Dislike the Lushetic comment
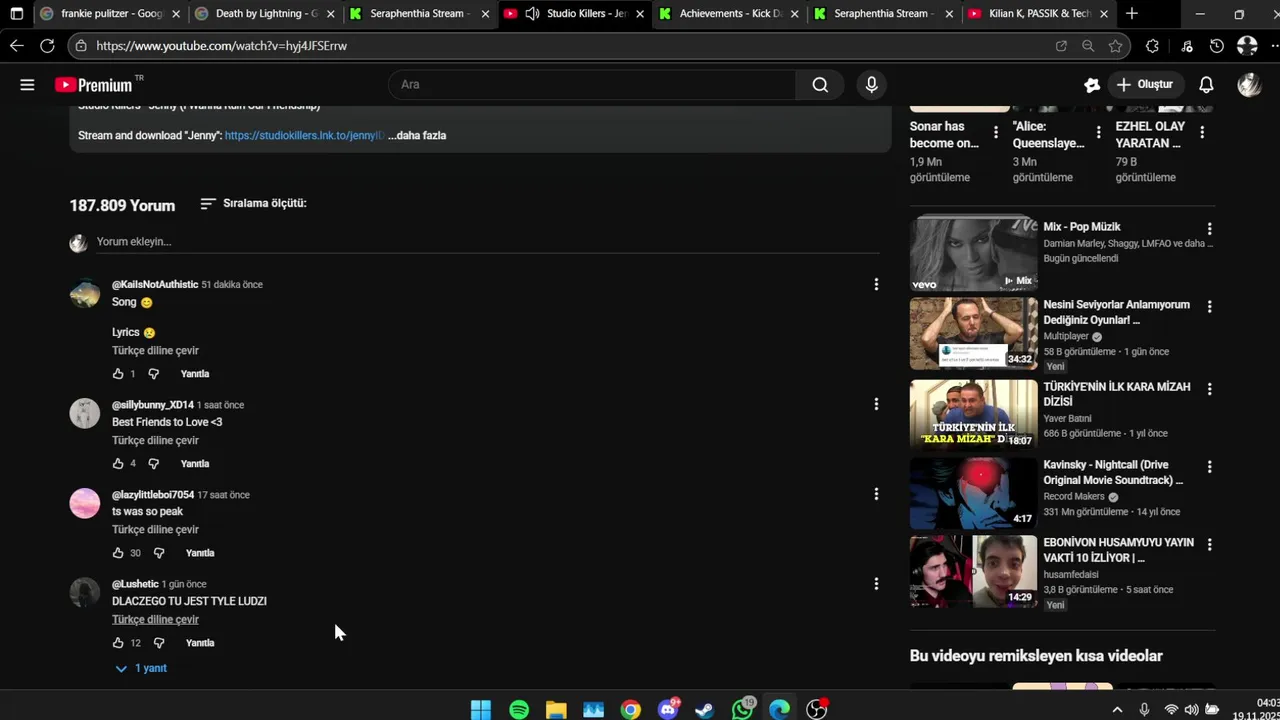Image resolution: width=1280 pixels, height=720 pixels. (159, 643)
